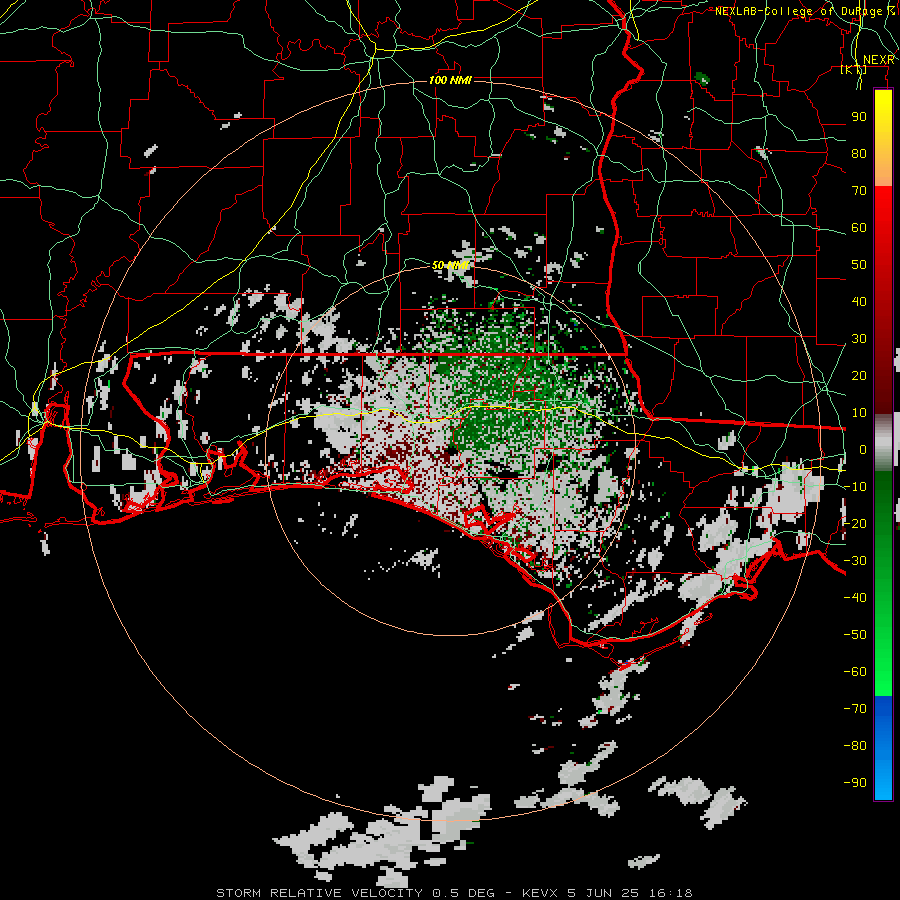Click the -60 value on the velocity scale
This screenshot has height=900, width=900.
click(x=855, y=672)
